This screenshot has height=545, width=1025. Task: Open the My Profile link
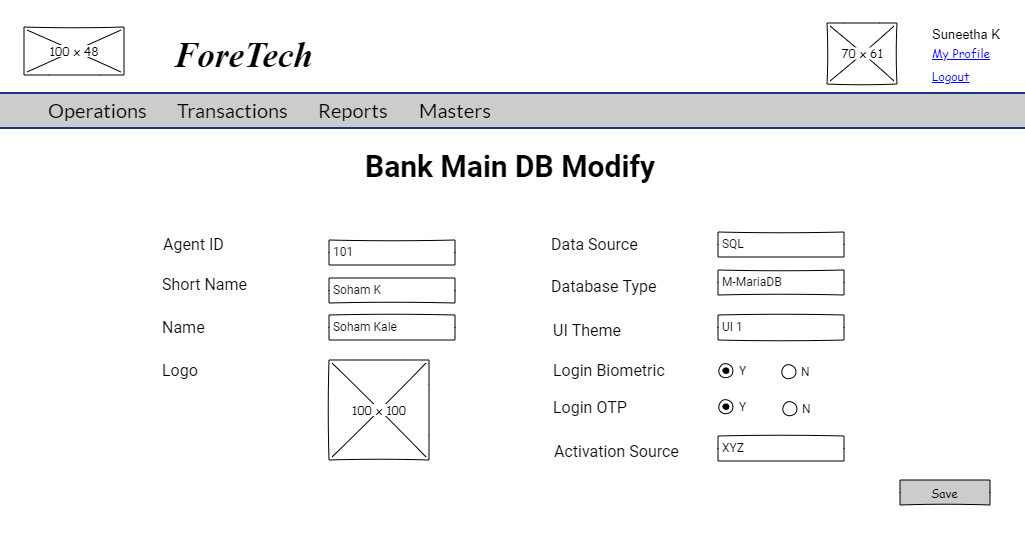[960, 54]
